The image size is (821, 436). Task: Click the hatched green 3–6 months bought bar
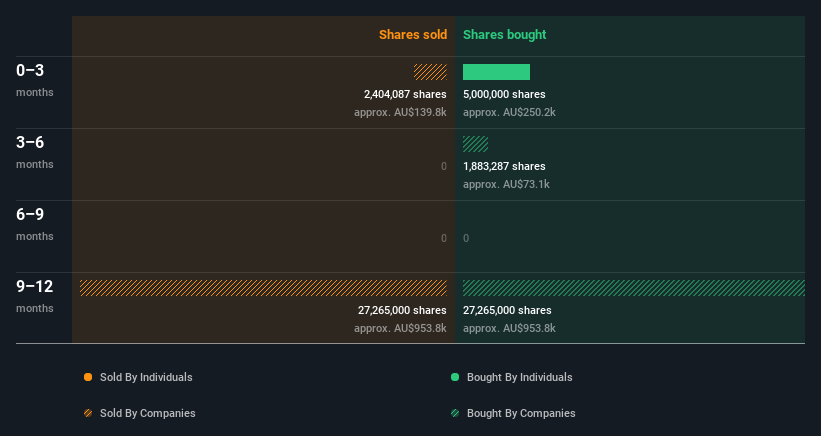click(x=475, y=144)
